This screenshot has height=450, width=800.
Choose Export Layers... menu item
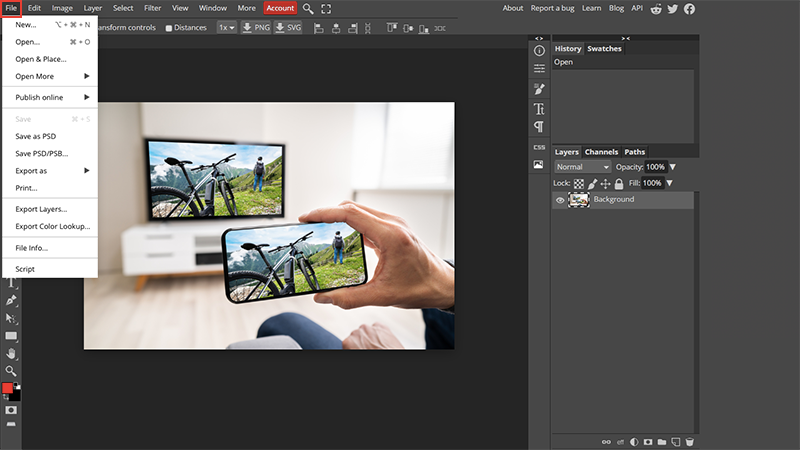click(50, 209)
